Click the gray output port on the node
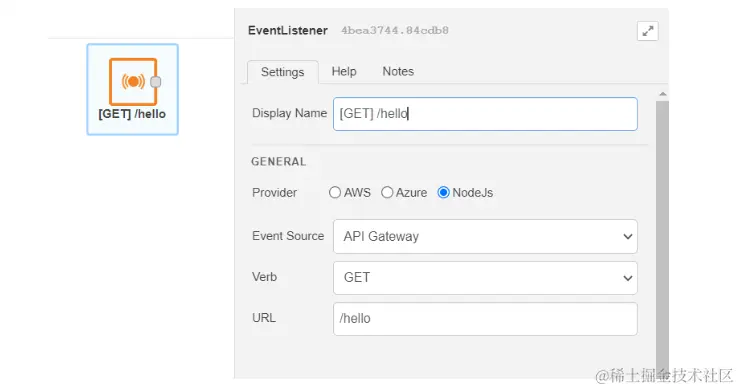The image size is (739, 390). click(156, 82)
